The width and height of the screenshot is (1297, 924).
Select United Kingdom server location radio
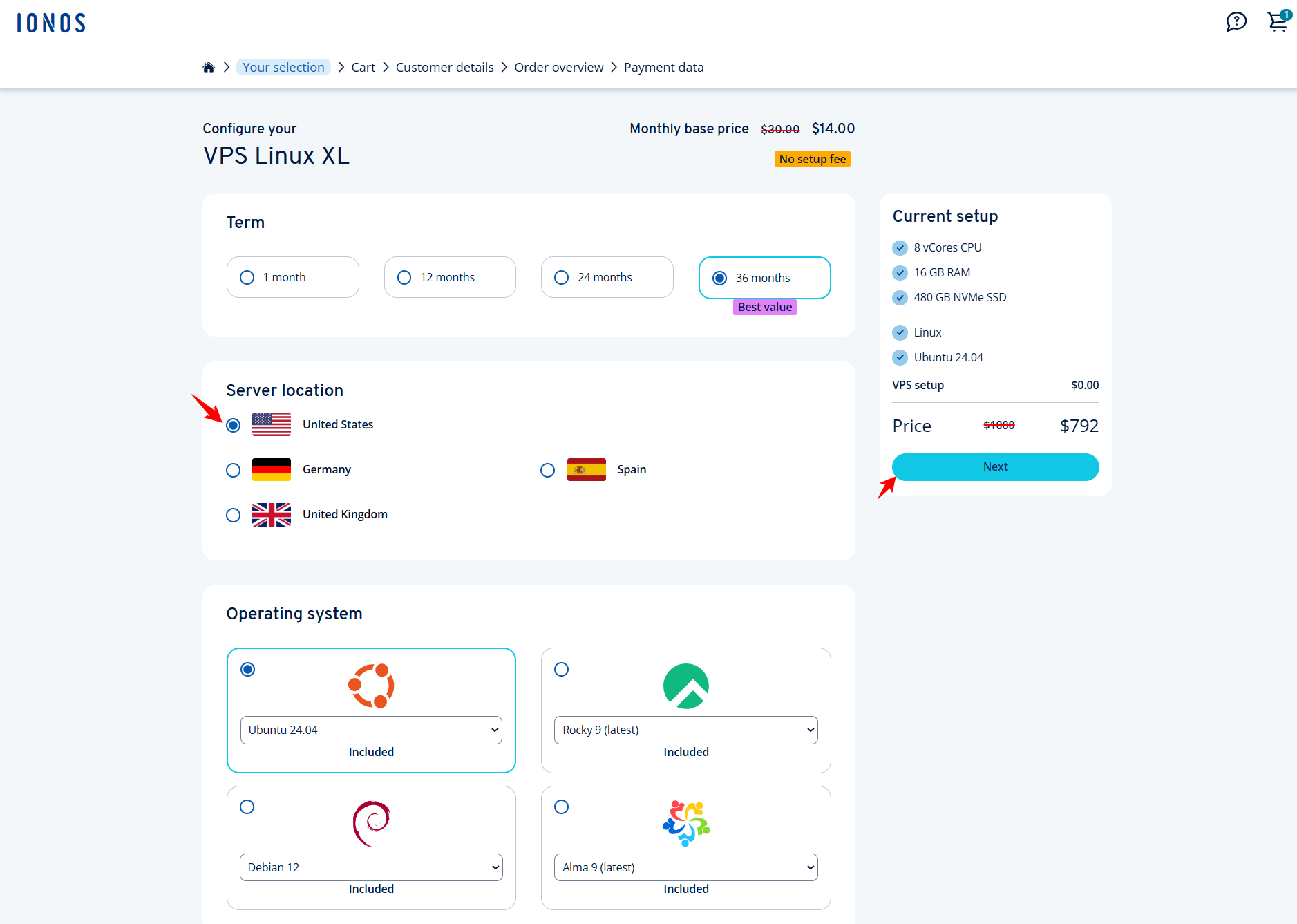234,515
